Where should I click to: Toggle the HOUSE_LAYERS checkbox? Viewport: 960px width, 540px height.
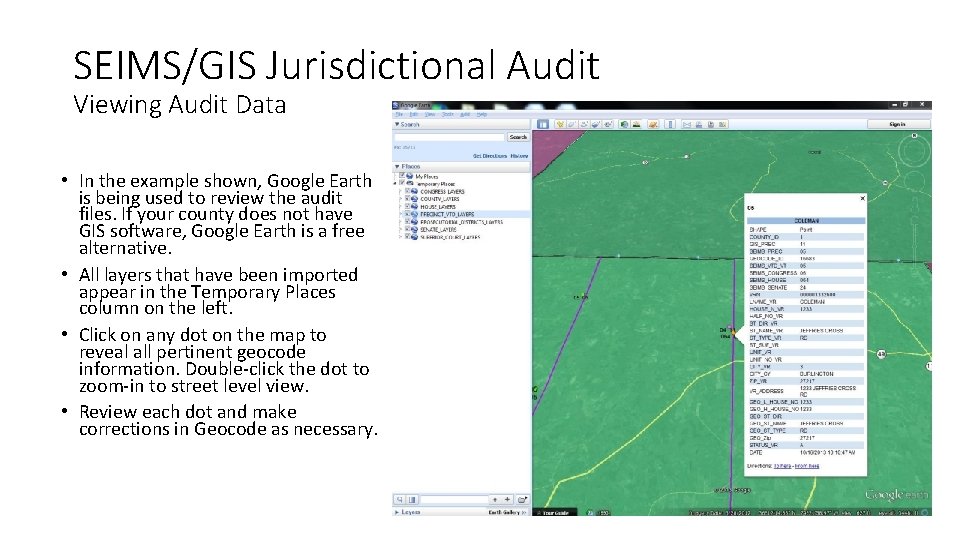click(x=408, y=206)
